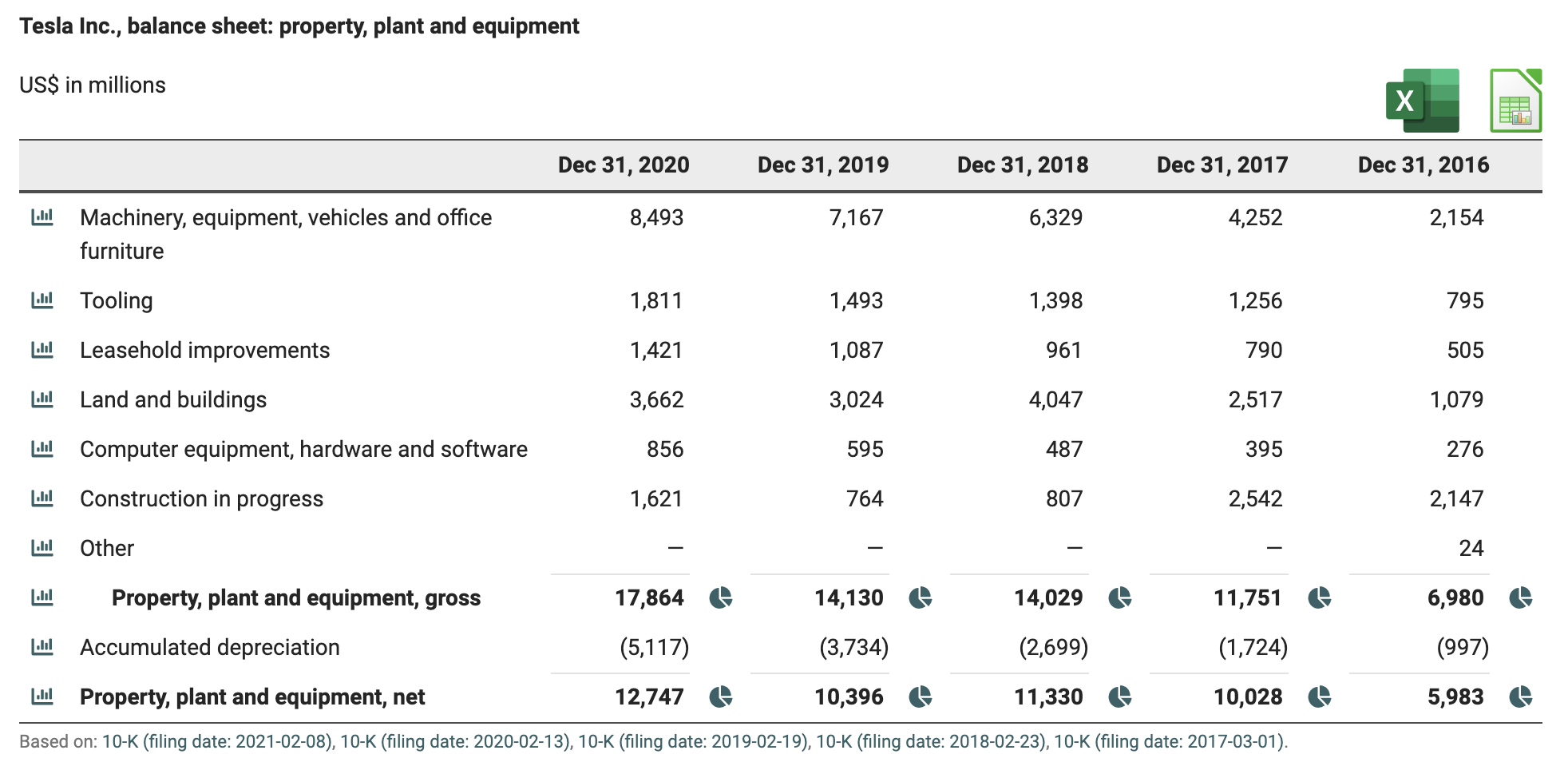Open chart icon for Machinery, equipment, vehicles row
The height and width of the screenshot is (770, 1568).
point(42,217)
